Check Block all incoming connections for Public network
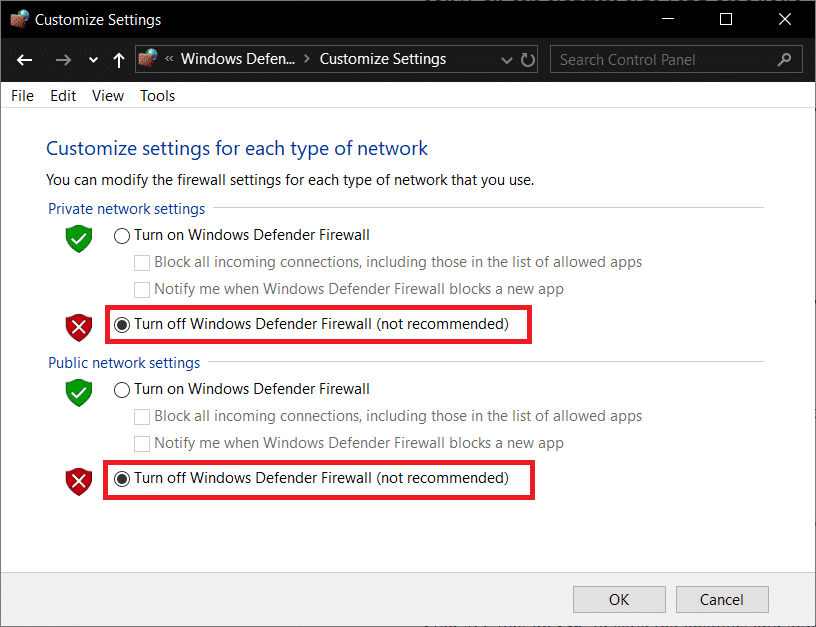This screenshot has width=816, height=627. (140, 416)
